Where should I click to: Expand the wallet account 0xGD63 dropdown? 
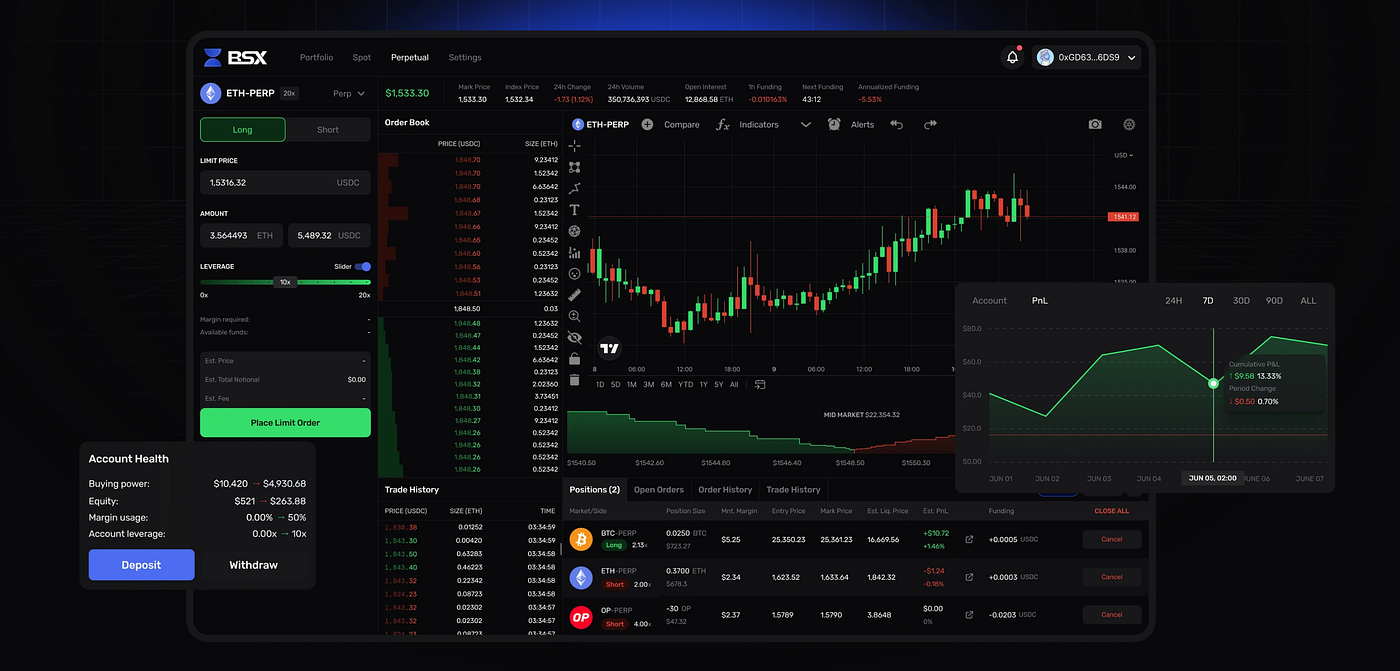[x=1087, y=58]
